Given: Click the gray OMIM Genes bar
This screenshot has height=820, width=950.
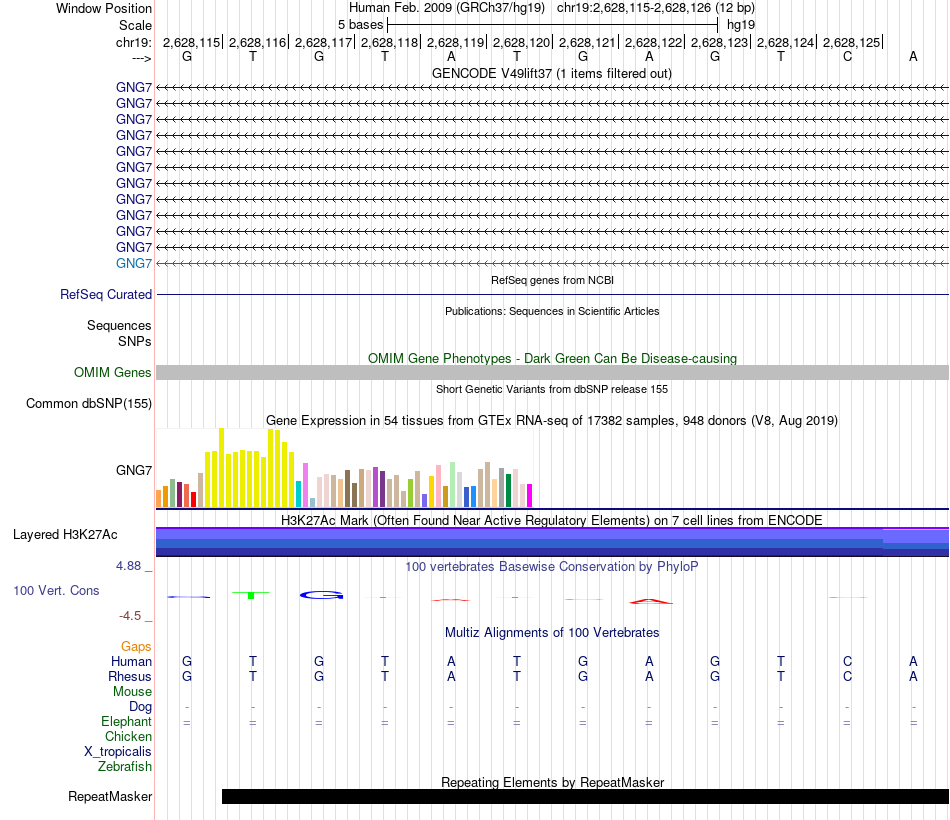Looking at the screenshot, I should (x=552, y=373).
